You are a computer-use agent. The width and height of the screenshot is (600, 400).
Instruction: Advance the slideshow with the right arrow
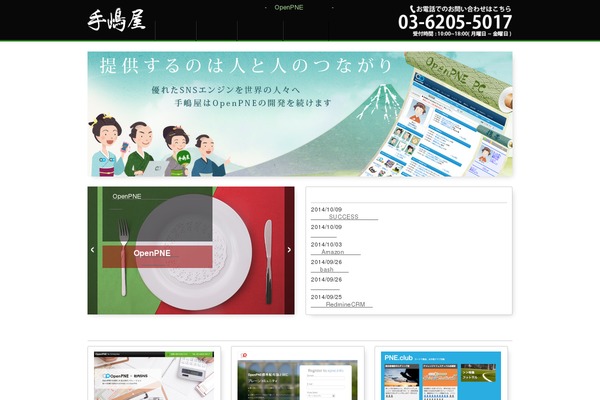[x=289, y=250]
